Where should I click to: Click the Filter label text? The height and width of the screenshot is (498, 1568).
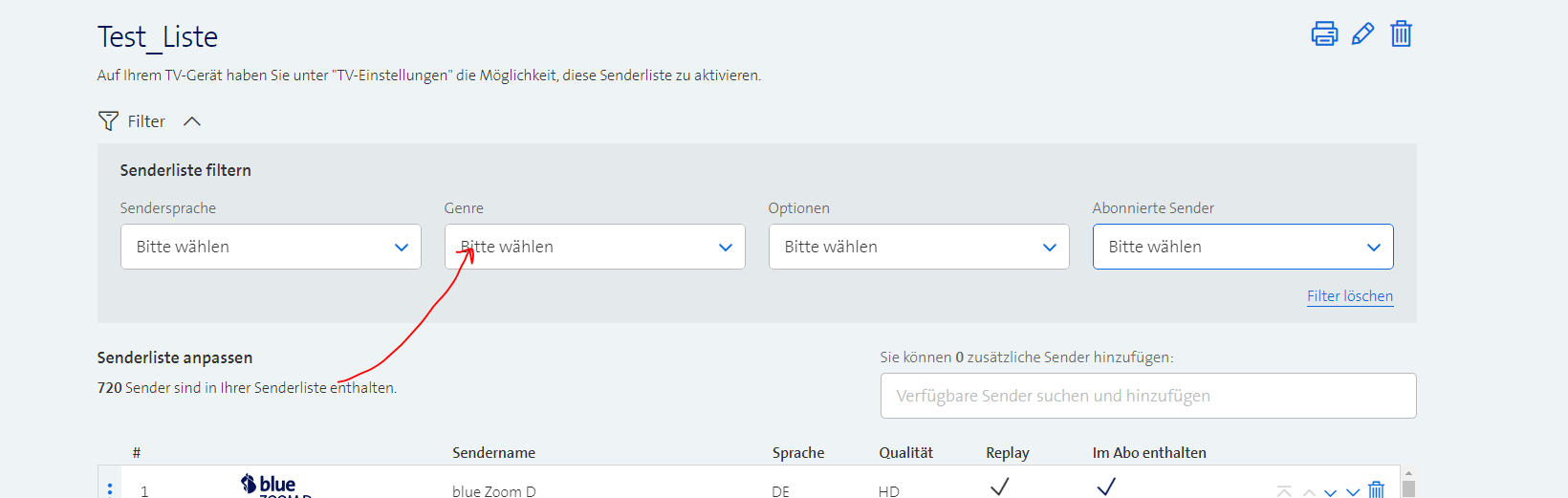click(146, 121)
